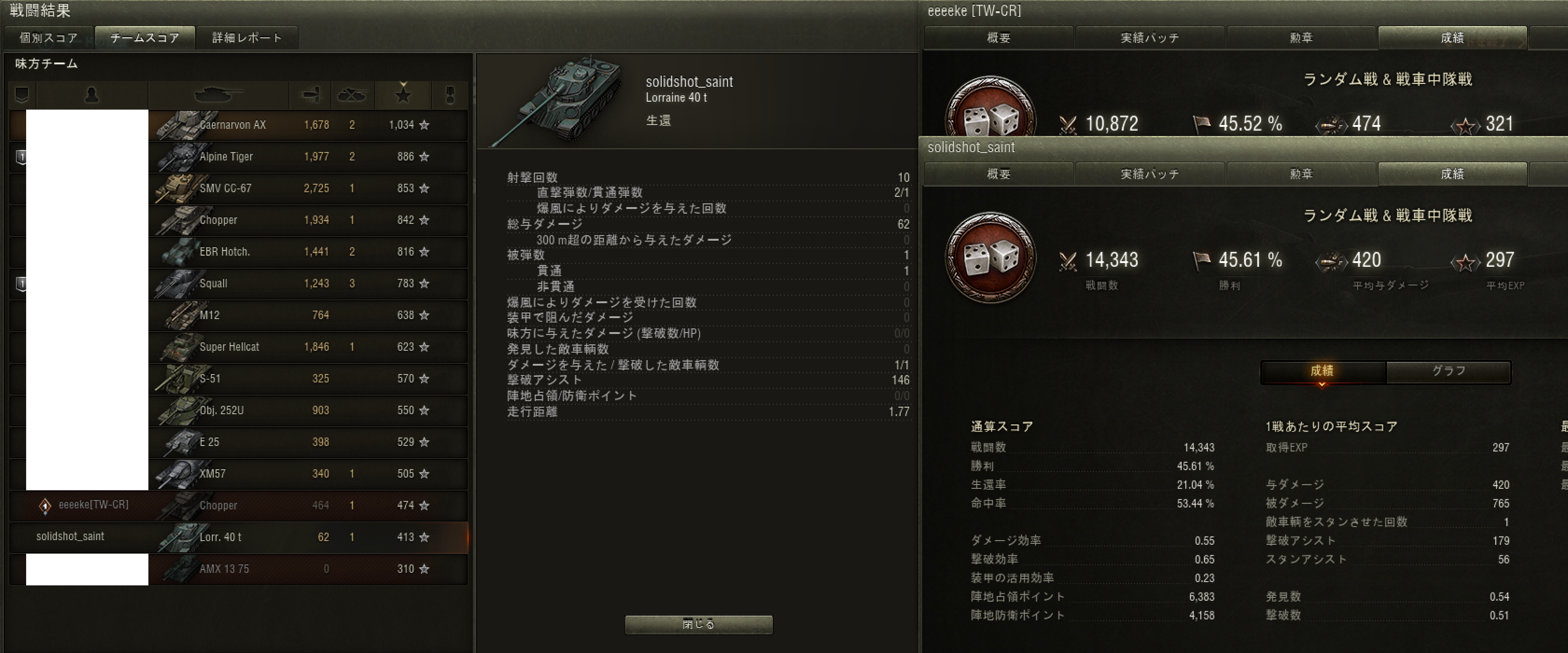Sort by destroyed vehicles icon

point(352,95)
